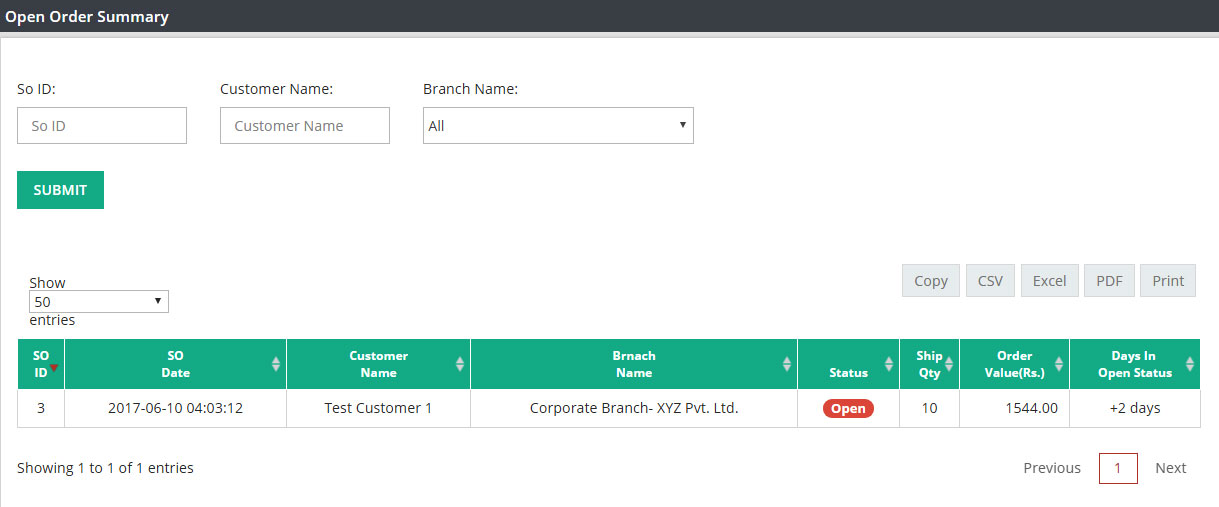Click the So ID input field
This screenshot has height=507, width=1219.
pos(102,126)
